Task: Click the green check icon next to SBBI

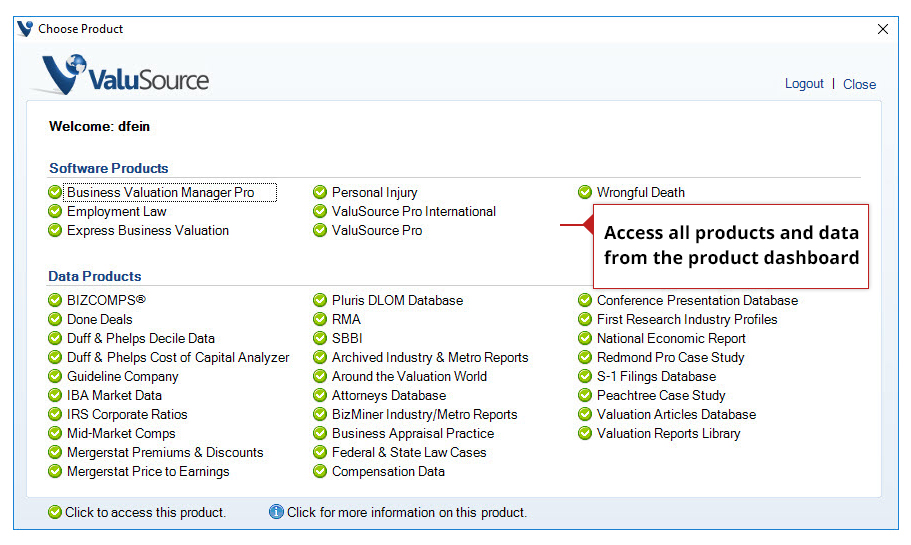Action: [x=320, y=338]
